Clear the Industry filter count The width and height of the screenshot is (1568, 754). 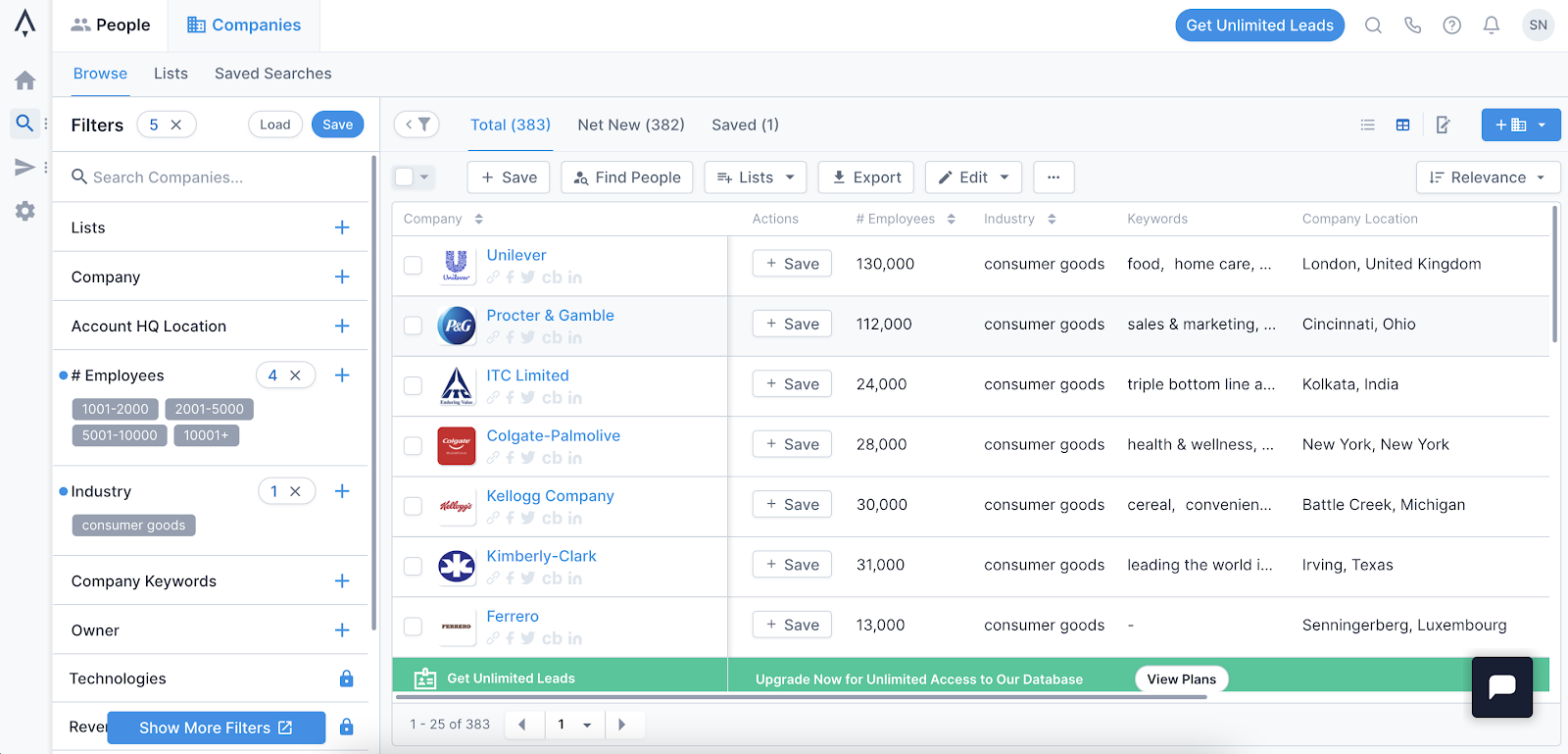295,491
